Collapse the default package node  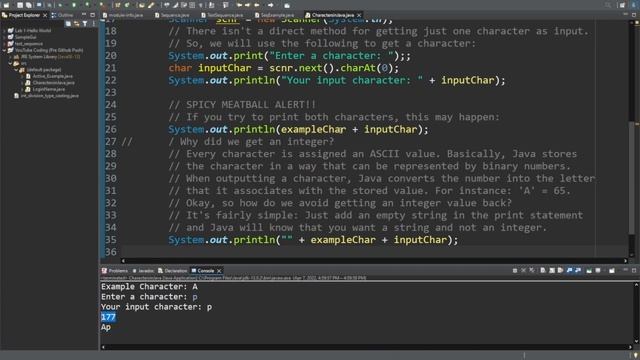tap(16, 70)
